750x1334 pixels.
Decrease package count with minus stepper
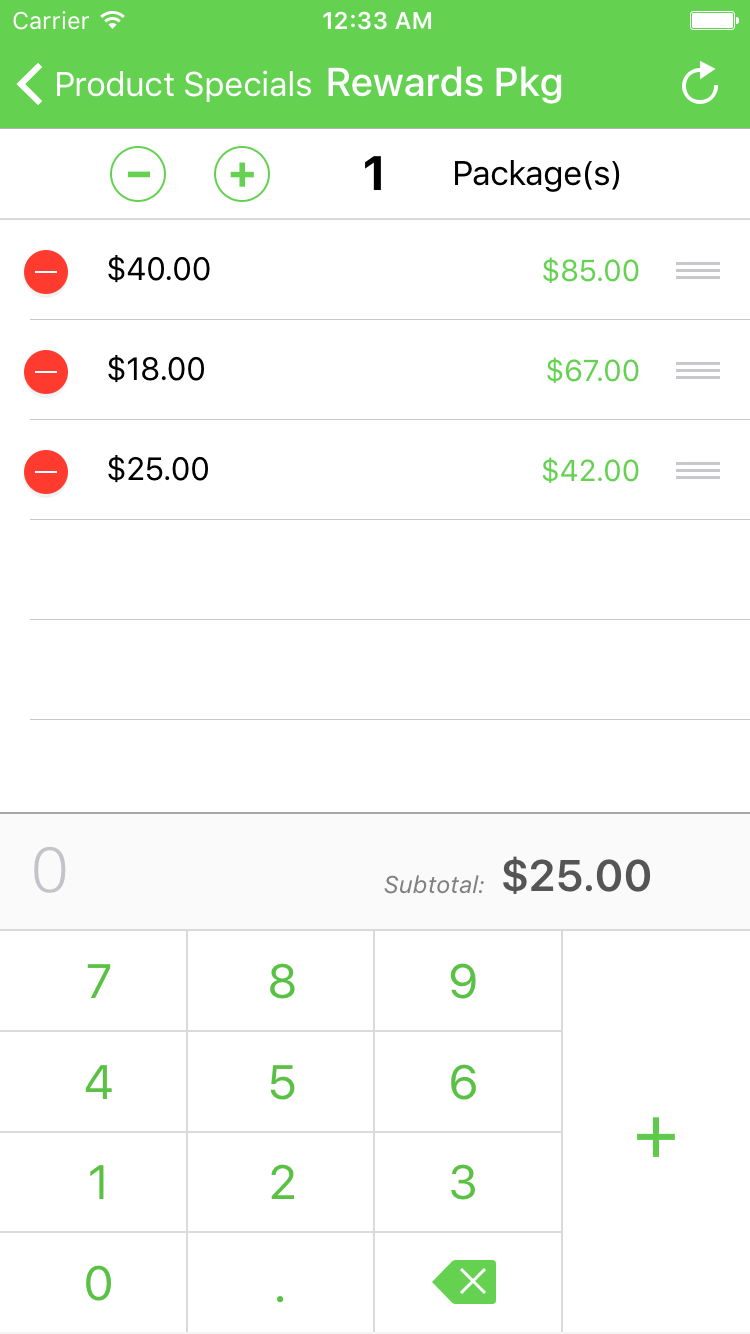tap(138, 174)
